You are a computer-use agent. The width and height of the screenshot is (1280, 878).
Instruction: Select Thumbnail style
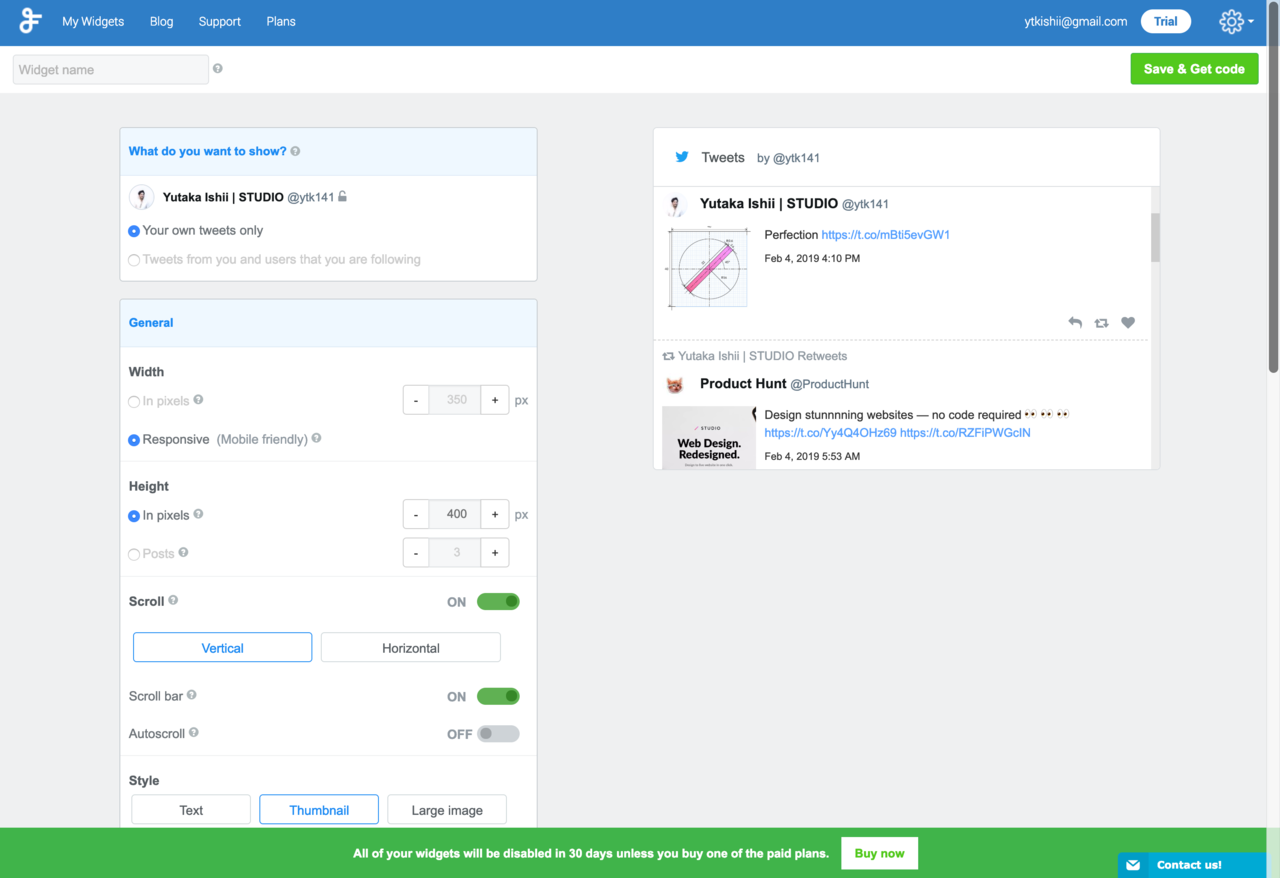coord(319,809)
